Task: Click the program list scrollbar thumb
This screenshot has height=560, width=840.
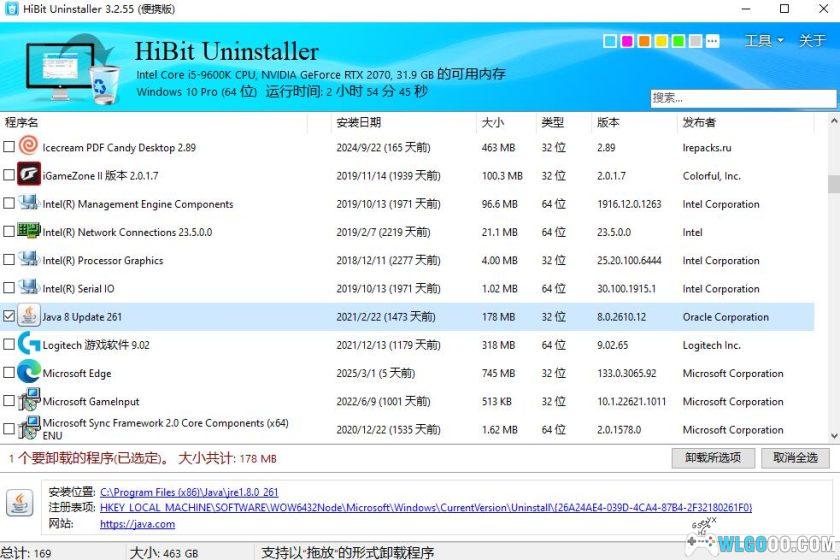Action: [x=834, y=184]
